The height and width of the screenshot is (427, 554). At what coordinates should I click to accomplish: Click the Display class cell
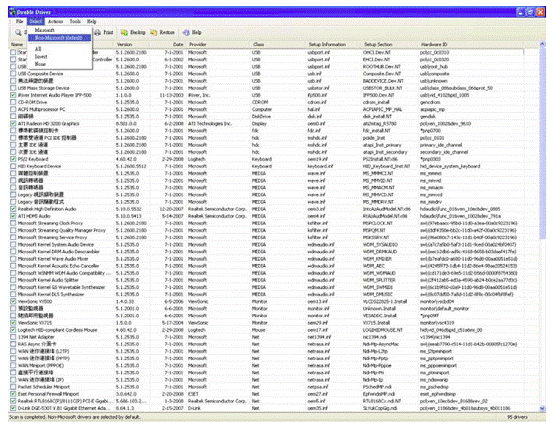(259, 124)
